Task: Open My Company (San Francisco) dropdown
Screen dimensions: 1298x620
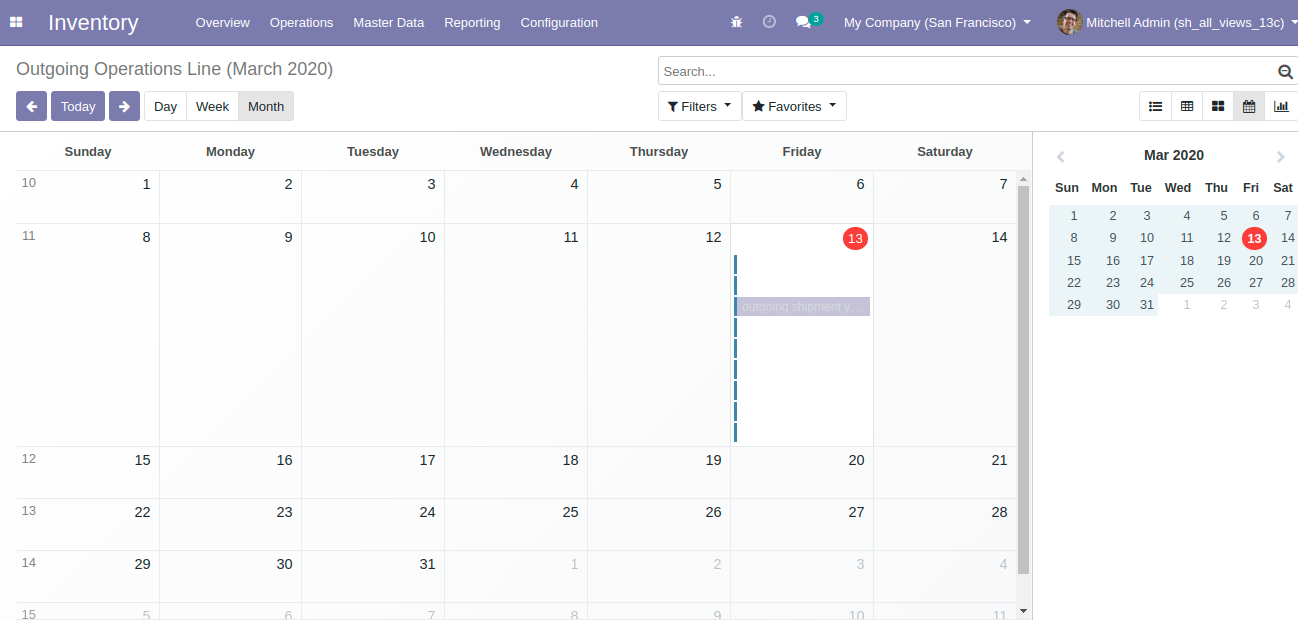Action: [937, 22]
